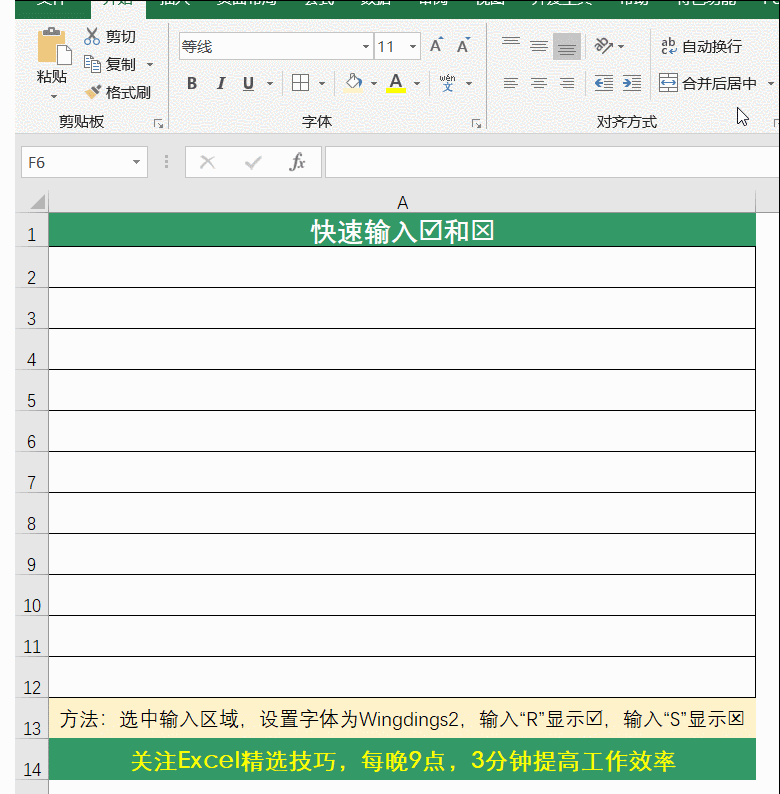Click the Cut scissors icon
Image resolution: width=780 pixels, height=794 pixels.
click(92, 36)
